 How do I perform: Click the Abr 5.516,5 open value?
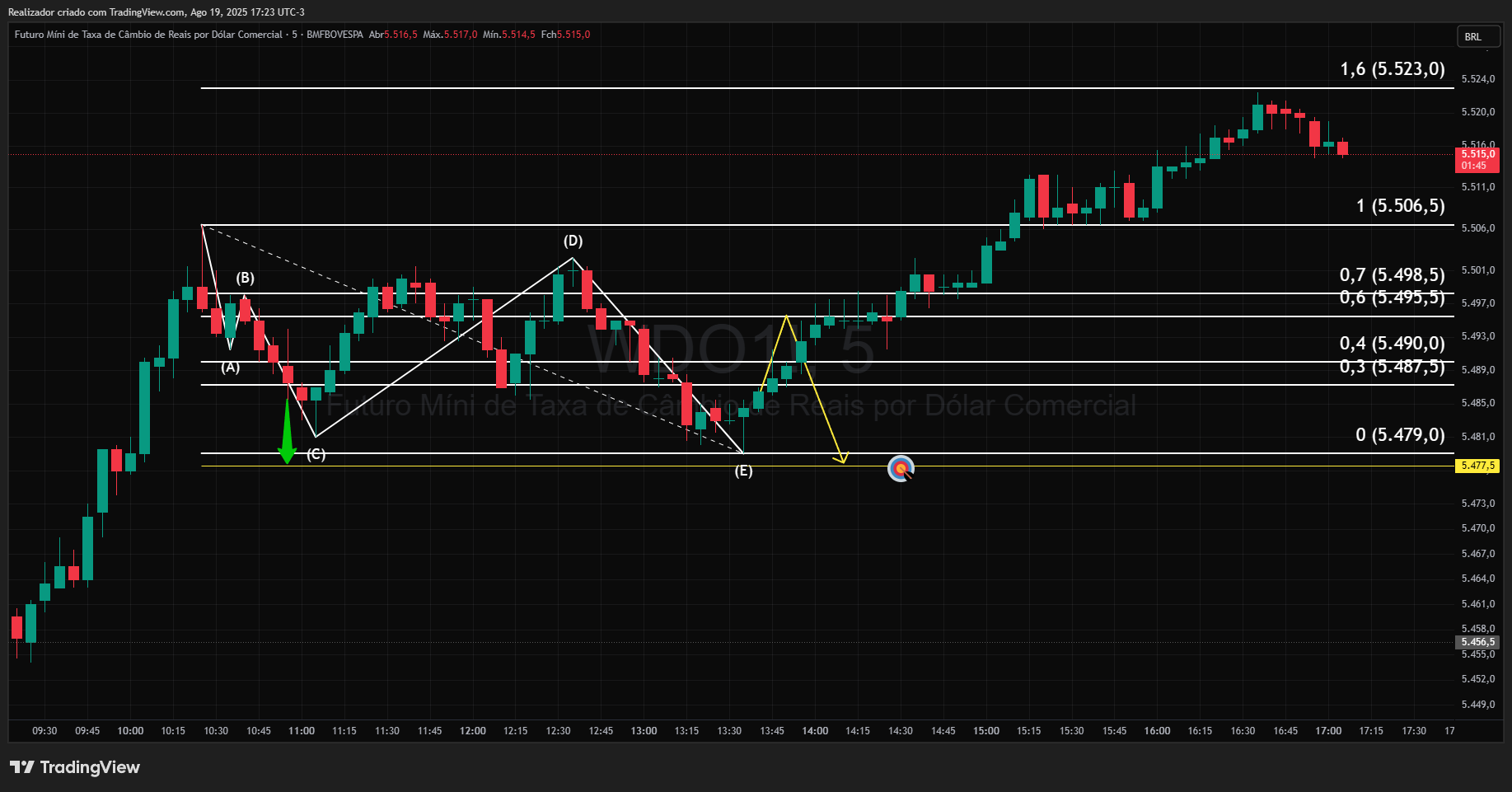[x=393, y=35]
